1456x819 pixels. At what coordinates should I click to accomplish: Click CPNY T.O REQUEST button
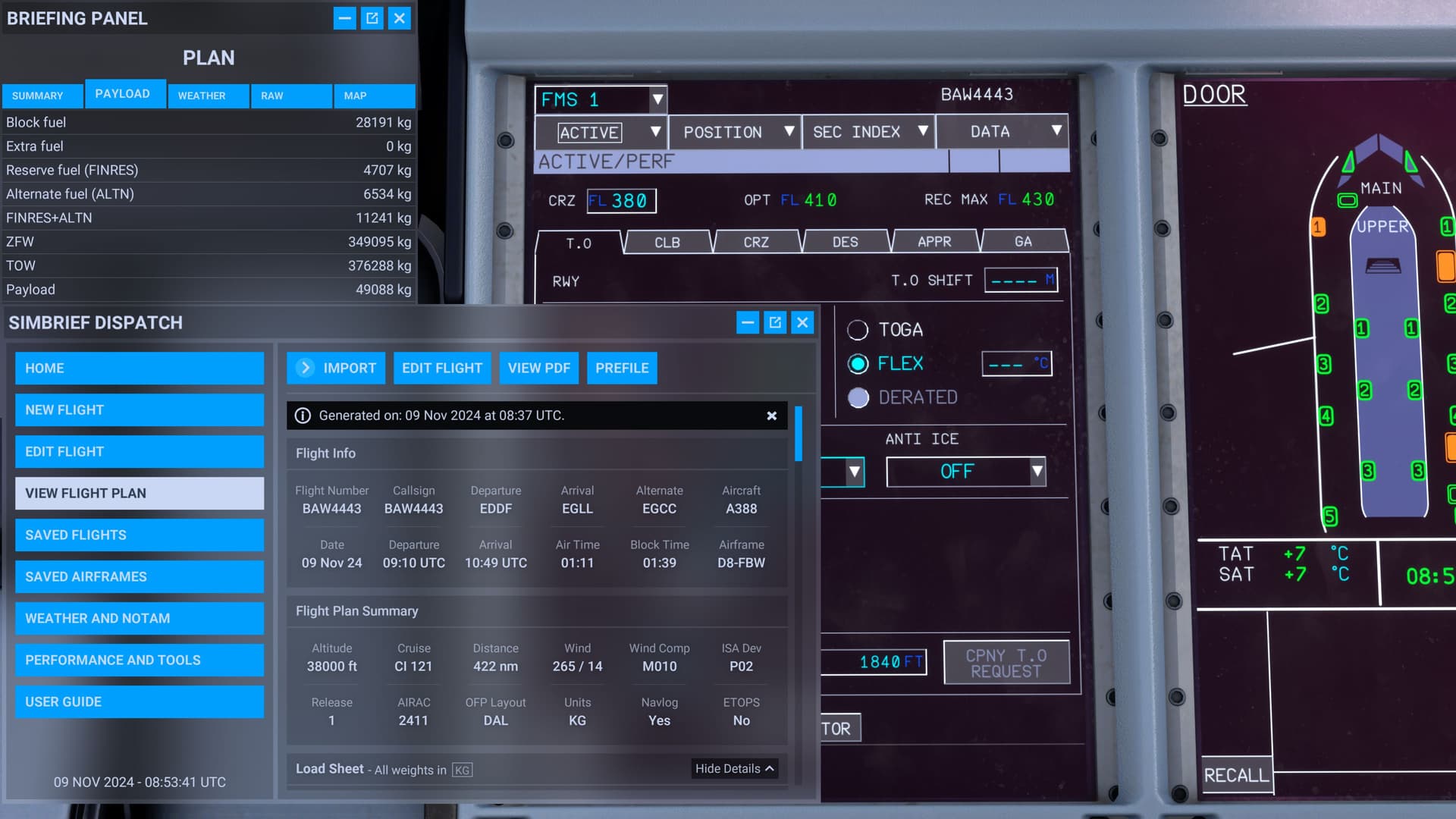click(x=1006, y=663)
